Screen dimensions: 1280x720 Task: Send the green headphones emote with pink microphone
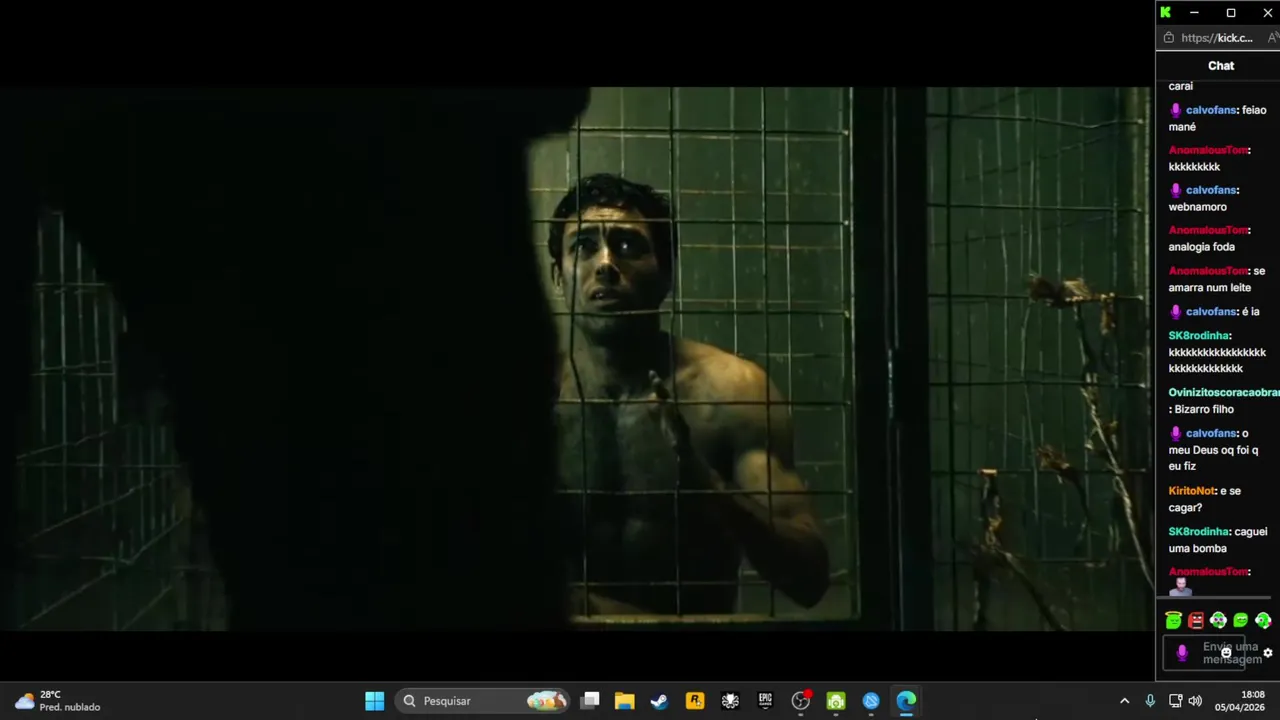1263,621
